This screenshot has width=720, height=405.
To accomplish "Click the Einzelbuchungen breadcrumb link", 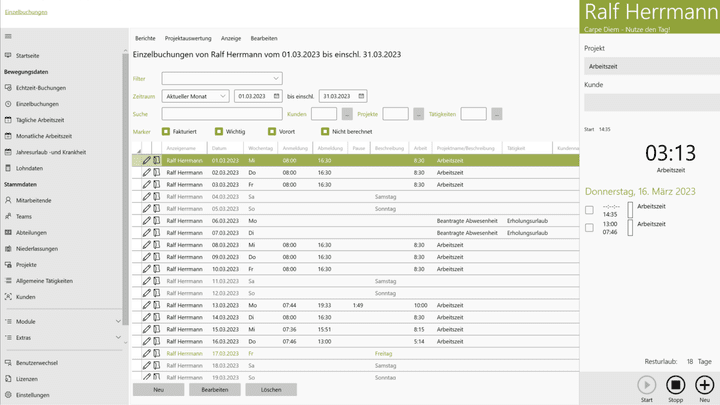I will pos(26,12).
